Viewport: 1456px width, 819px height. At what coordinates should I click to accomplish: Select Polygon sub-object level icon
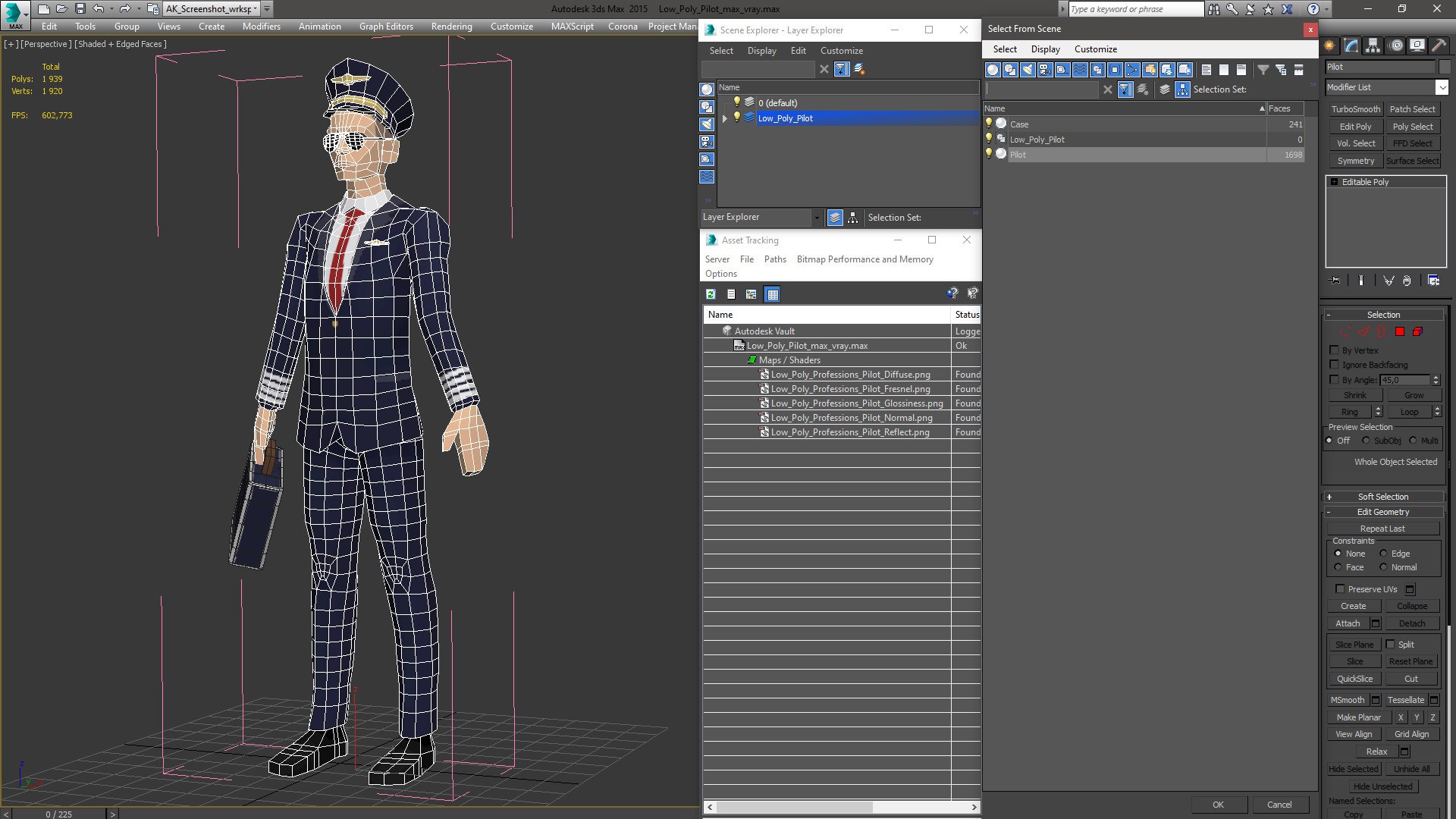[1400, 331]
